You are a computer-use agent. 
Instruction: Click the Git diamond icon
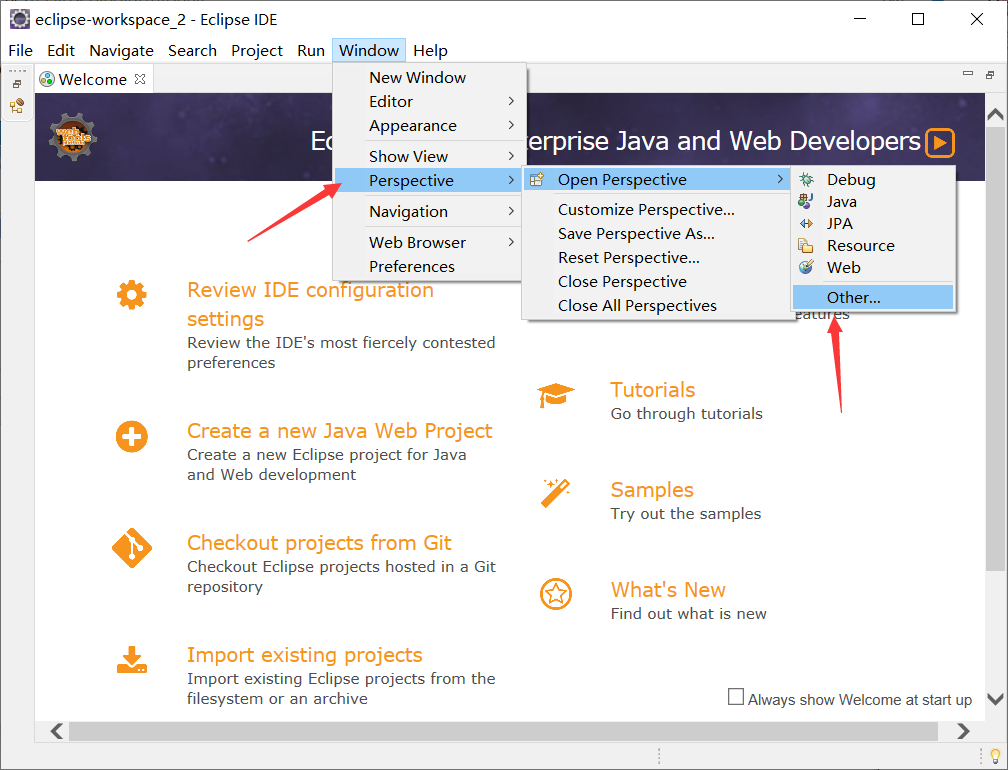click(x=132, y=548)
